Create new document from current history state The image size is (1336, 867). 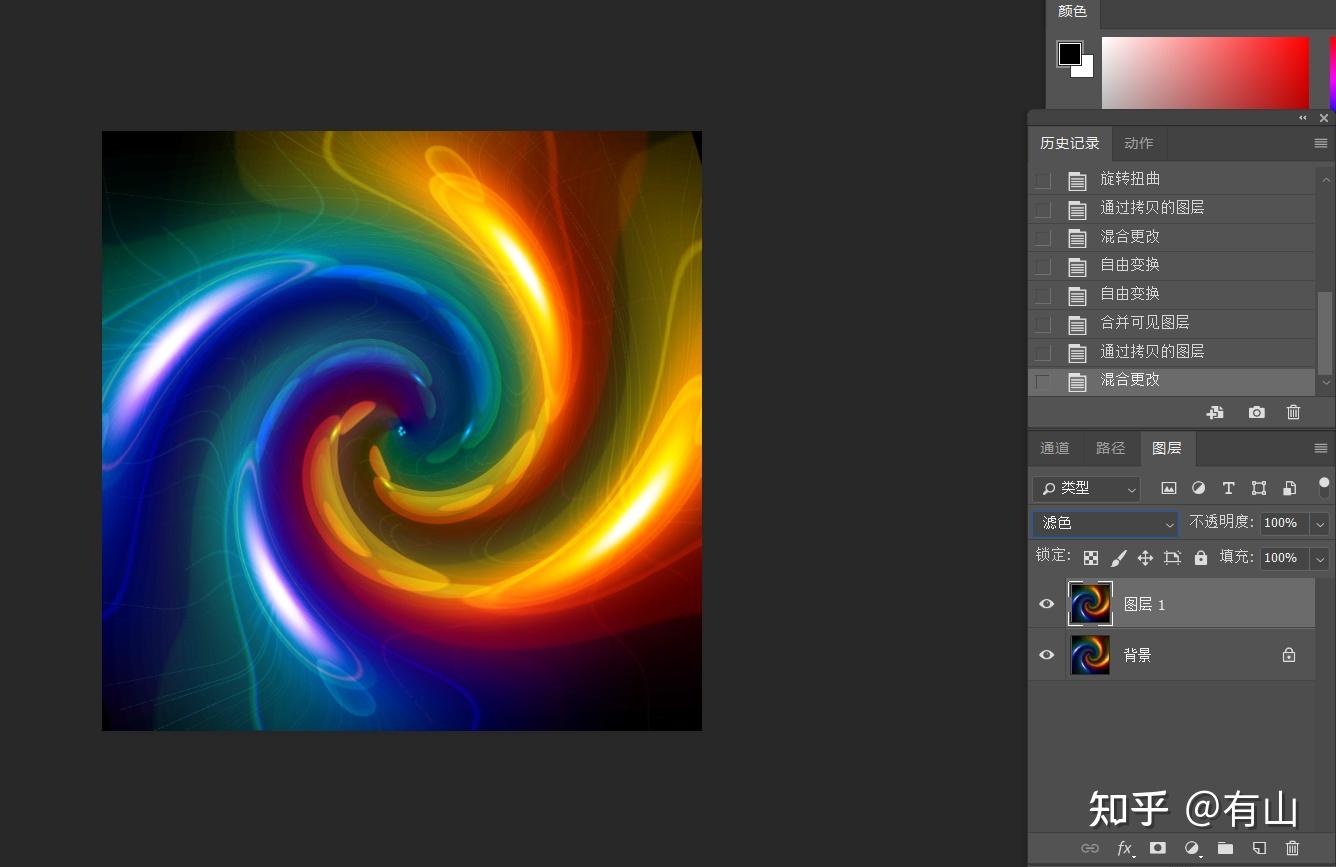click(1215, 412)
